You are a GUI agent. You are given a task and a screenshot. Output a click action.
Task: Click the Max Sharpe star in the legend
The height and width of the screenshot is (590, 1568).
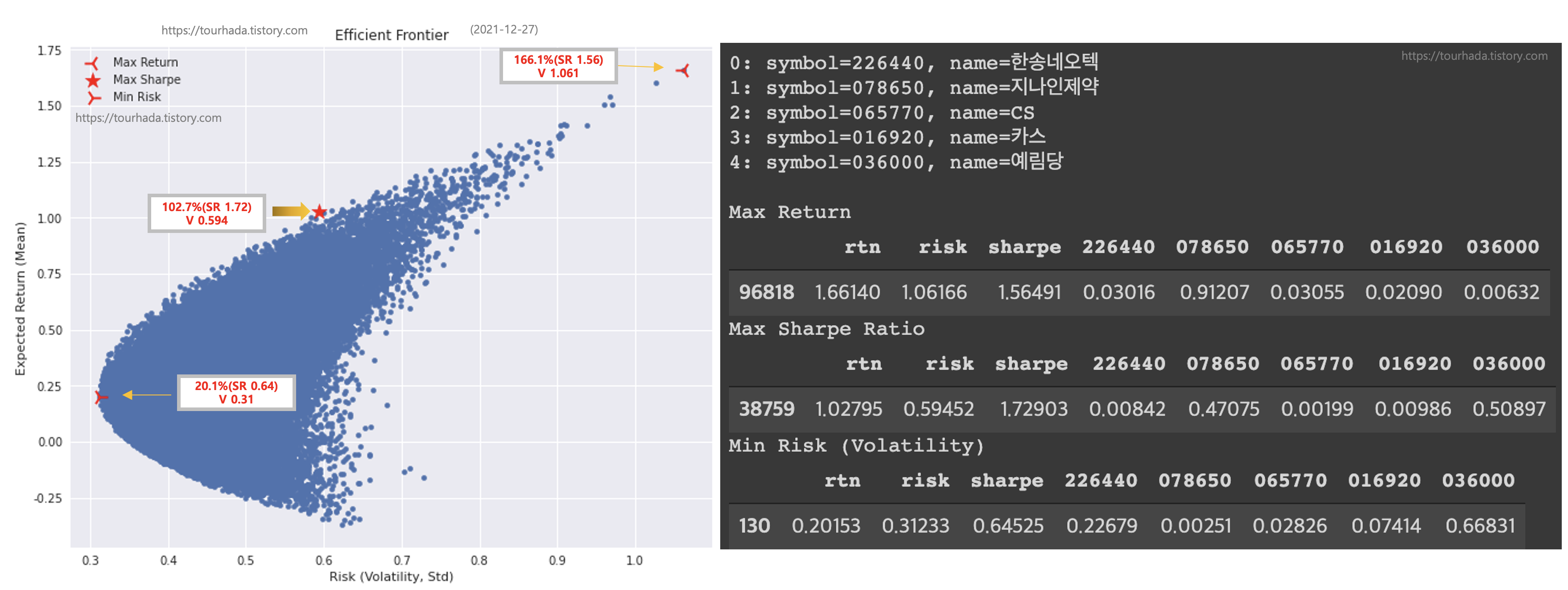(92, 80)
